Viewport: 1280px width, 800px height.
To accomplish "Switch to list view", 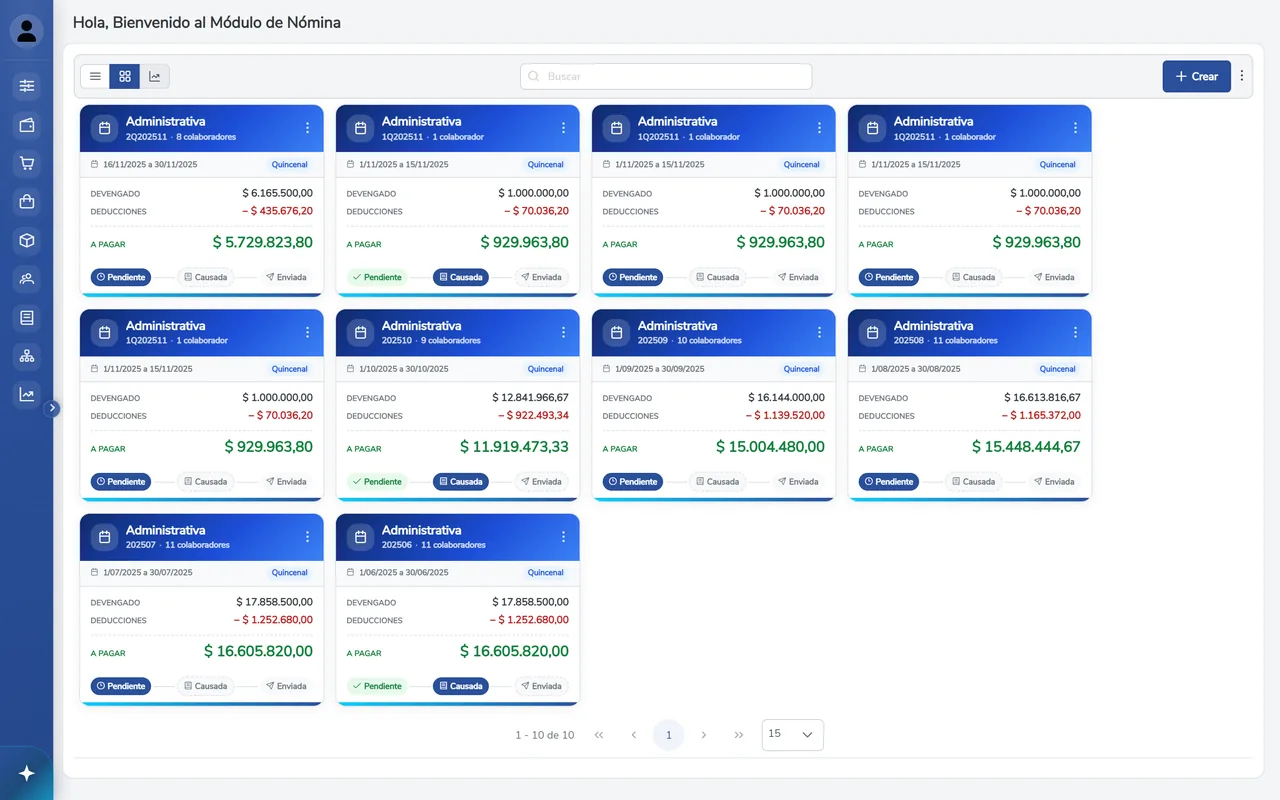I will point(95,76).
